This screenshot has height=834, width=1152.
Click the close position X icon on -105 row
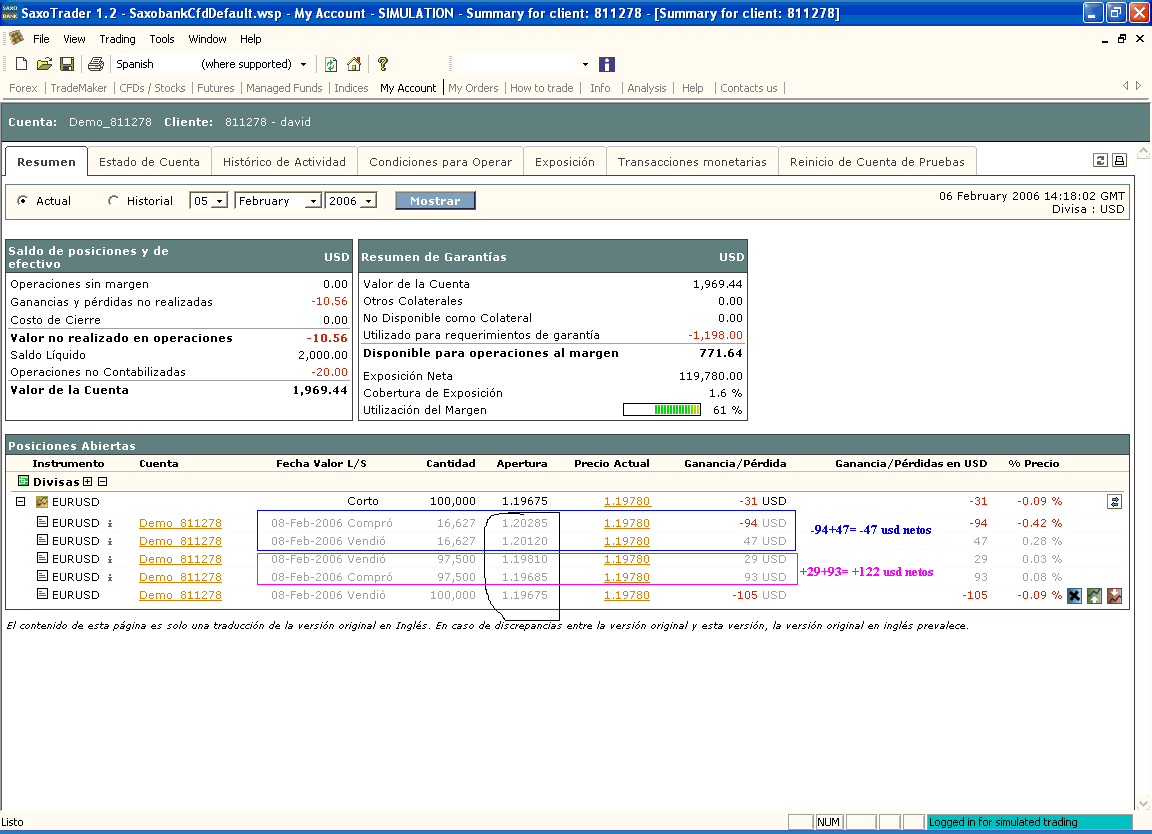(1074, 595)
